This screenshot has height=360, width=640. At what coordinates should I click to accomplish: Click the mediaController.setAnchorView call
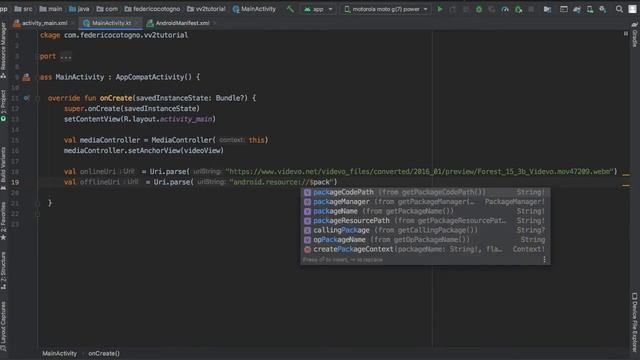coord(144,151)
